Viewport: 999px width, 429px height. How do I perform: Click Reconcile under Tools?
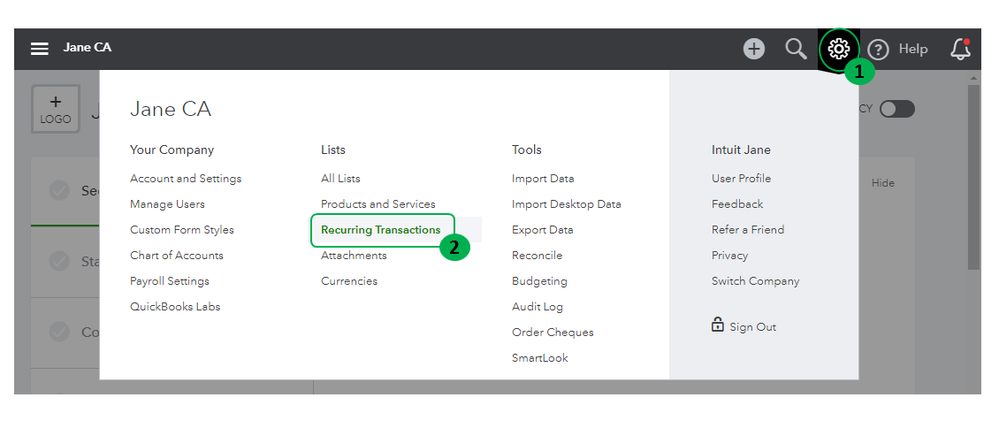(x=536, y=256)
